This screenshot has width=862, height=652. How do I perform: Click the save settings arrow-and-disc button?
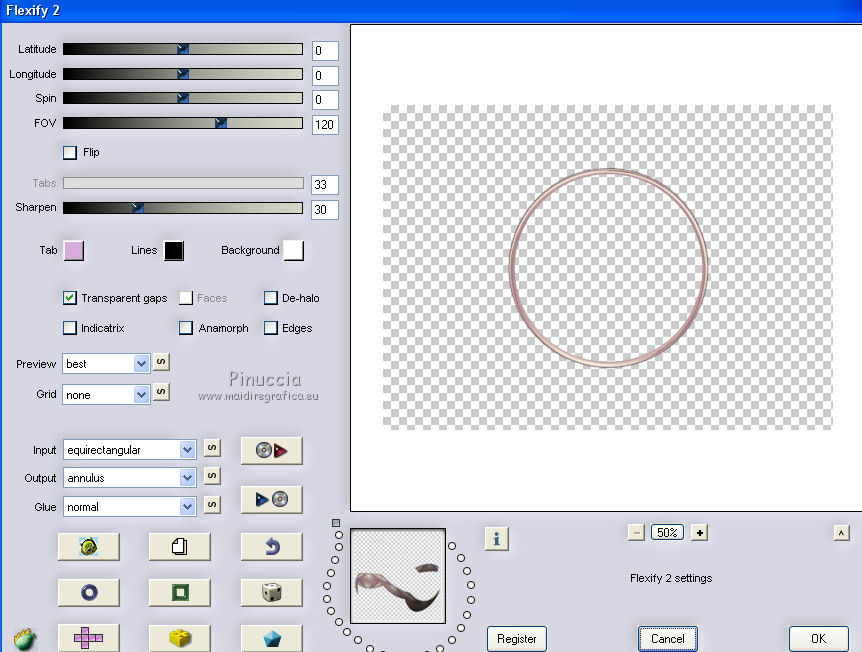[272, 500]
